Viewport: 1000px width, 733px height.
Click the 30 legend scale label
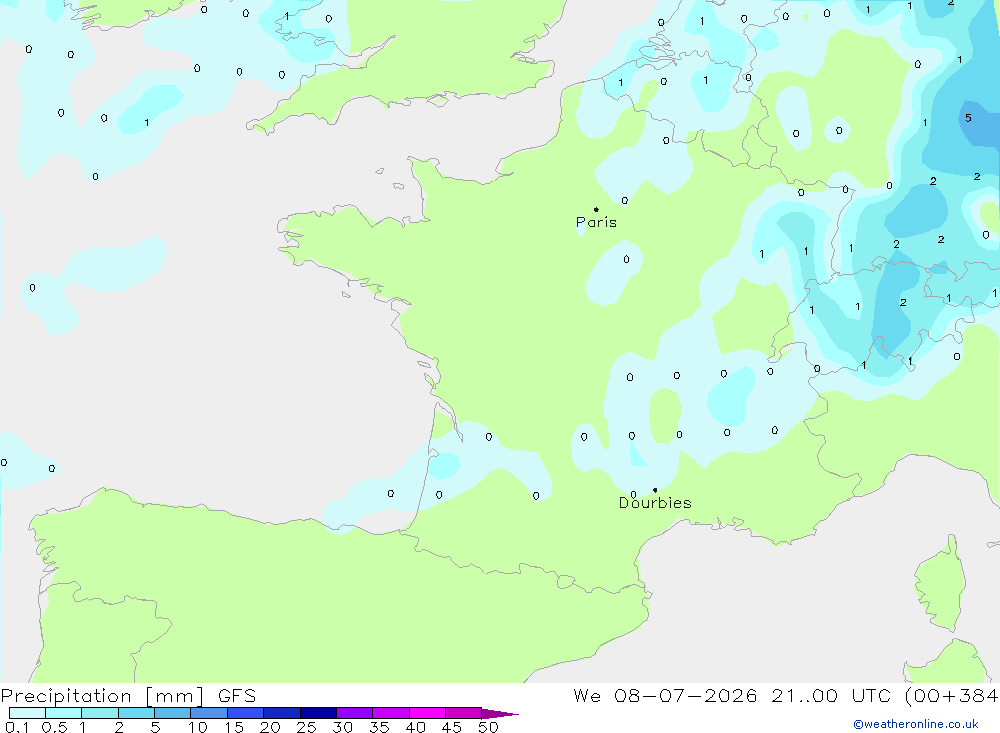tap(343, 727)
